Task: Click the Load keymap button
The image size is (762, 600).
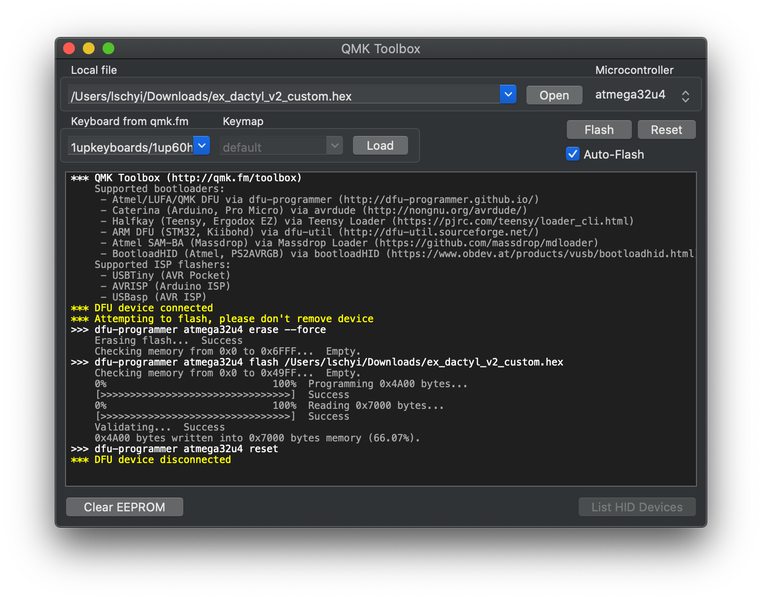Action: click(x=380, y=146)
